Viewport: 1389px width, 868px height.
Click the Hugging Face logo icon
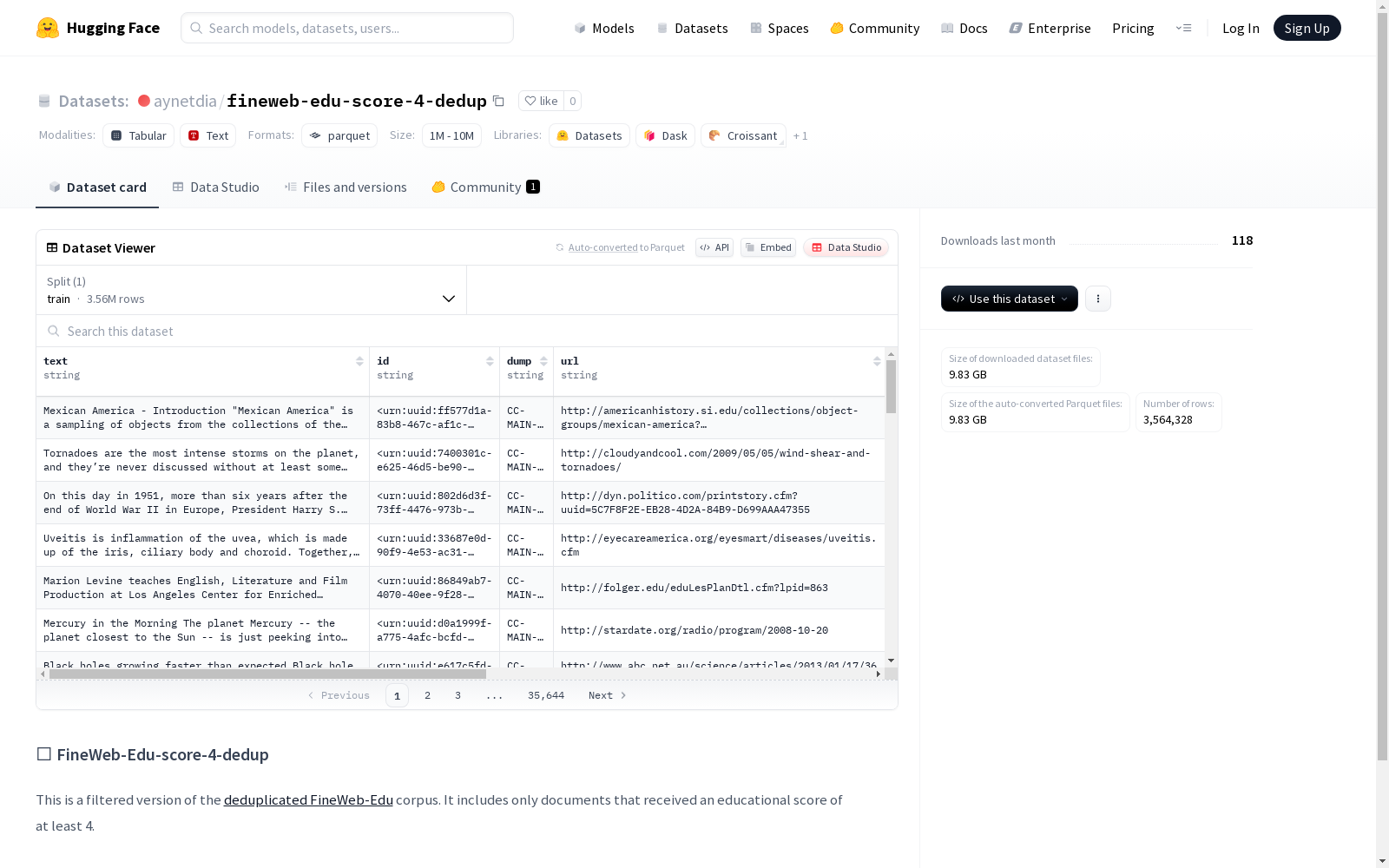coord(48,28)
